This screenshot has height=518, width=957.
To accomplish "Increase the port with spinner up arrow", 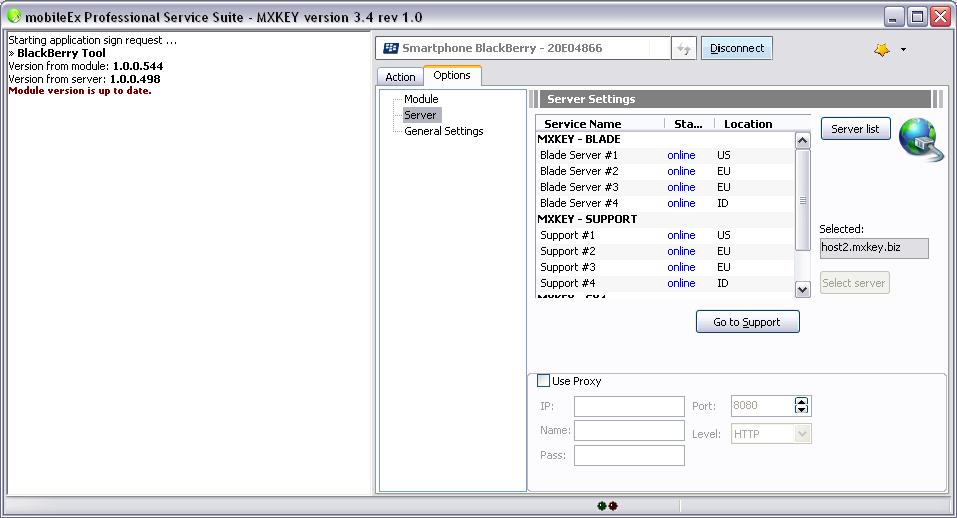I will (x=801, y=401).
